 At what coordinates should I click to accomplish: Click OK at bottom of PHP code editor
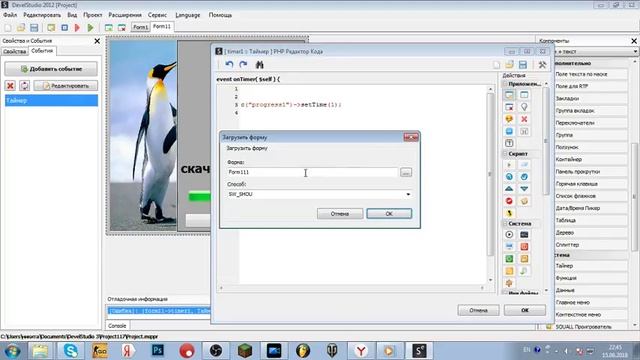525,310
